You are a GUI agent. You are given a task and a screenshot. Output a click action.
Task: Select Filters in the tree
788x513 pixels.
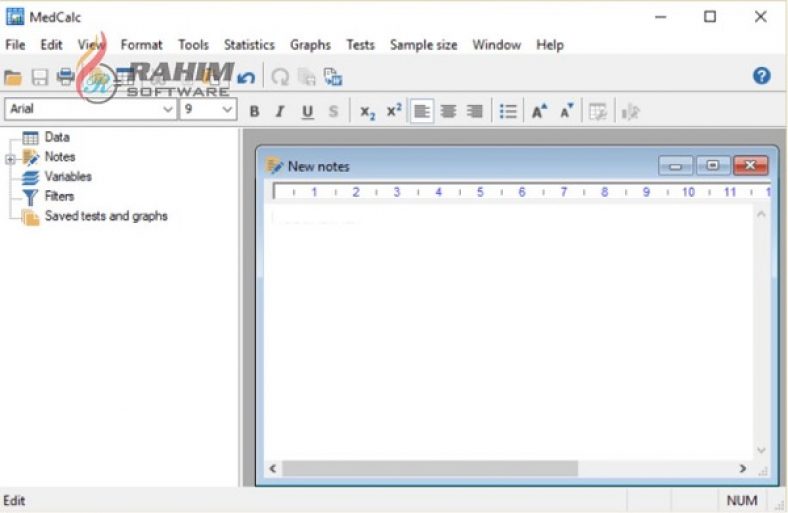(59, 196)
